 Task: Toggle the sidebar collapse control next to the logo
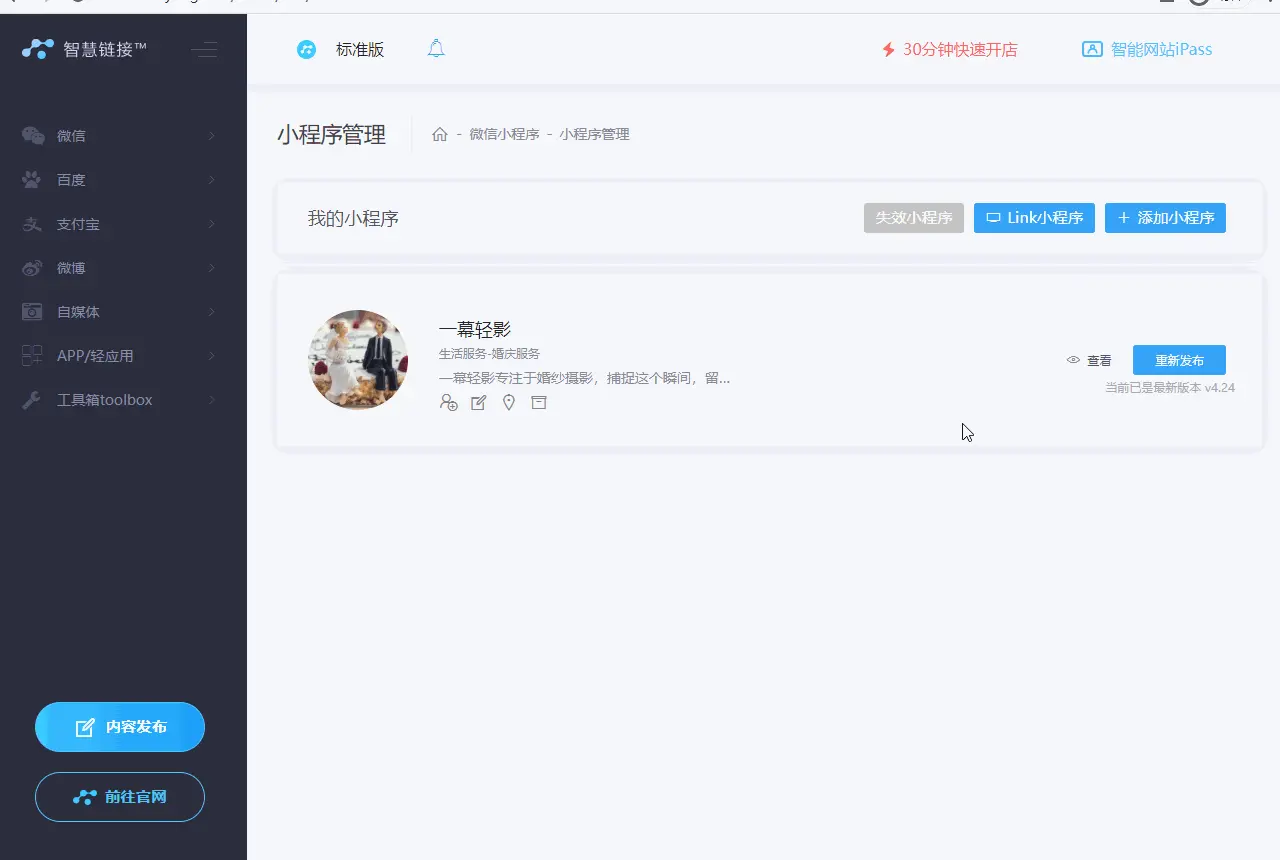[205, 49]
